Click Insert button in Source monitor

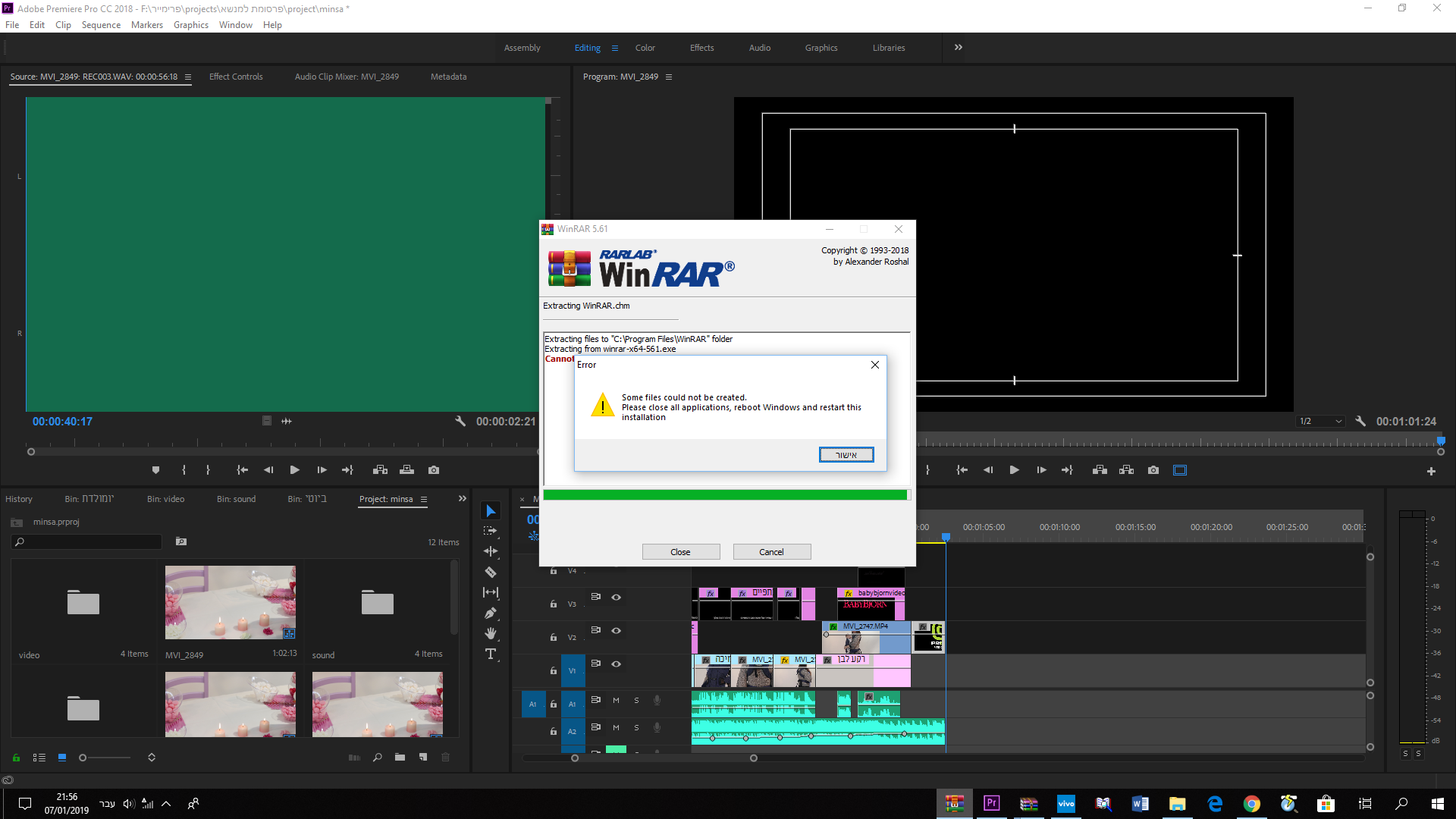(x=380, y=470)
